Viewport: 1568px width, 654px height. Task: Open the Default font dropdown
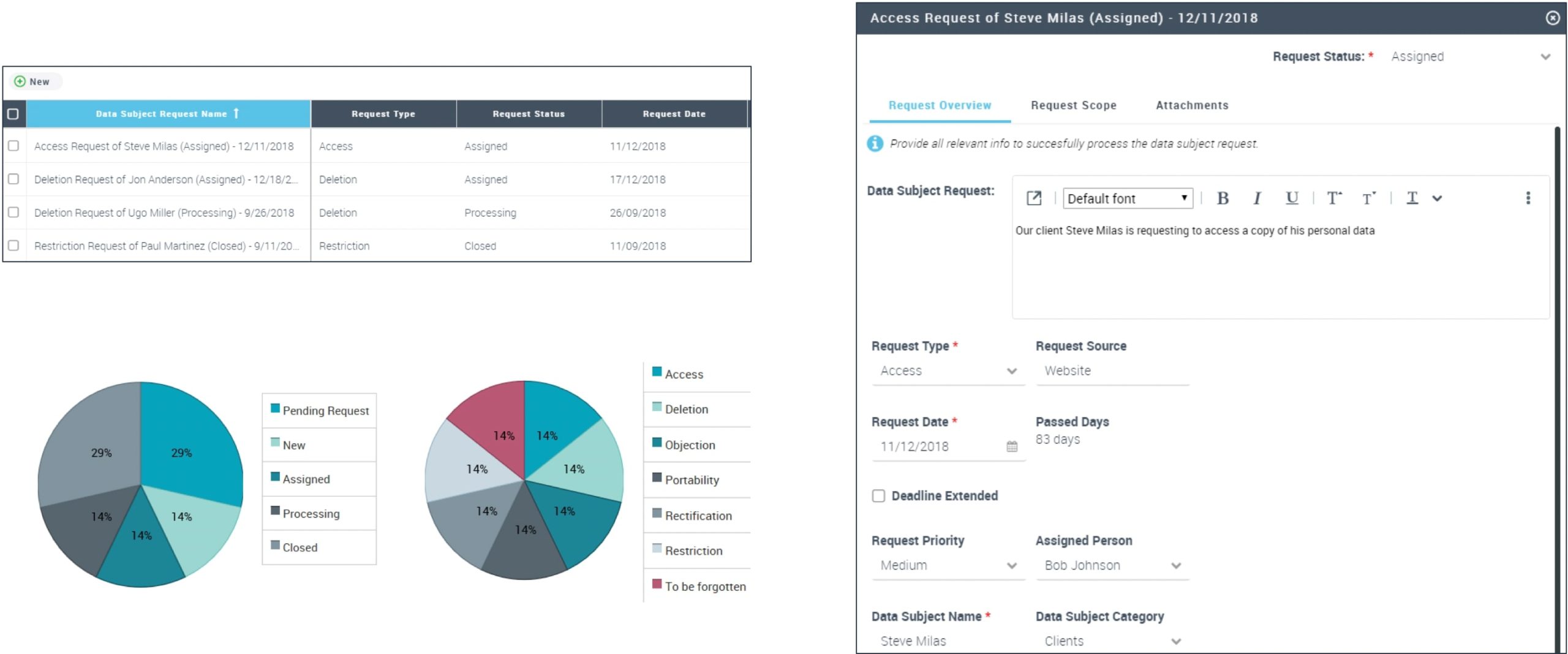(x=1127, y=198)
